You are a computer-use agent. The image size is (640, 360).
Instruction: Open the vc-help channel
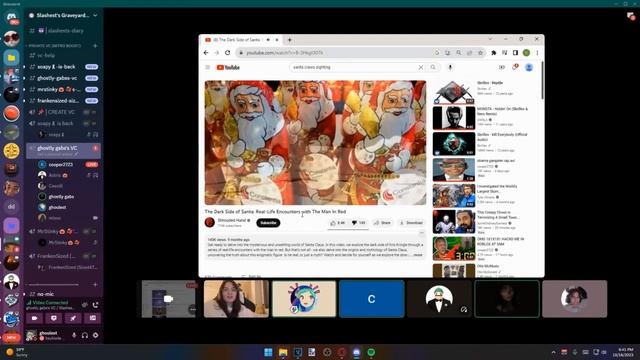pyautogui.click(x=64, y=55)
